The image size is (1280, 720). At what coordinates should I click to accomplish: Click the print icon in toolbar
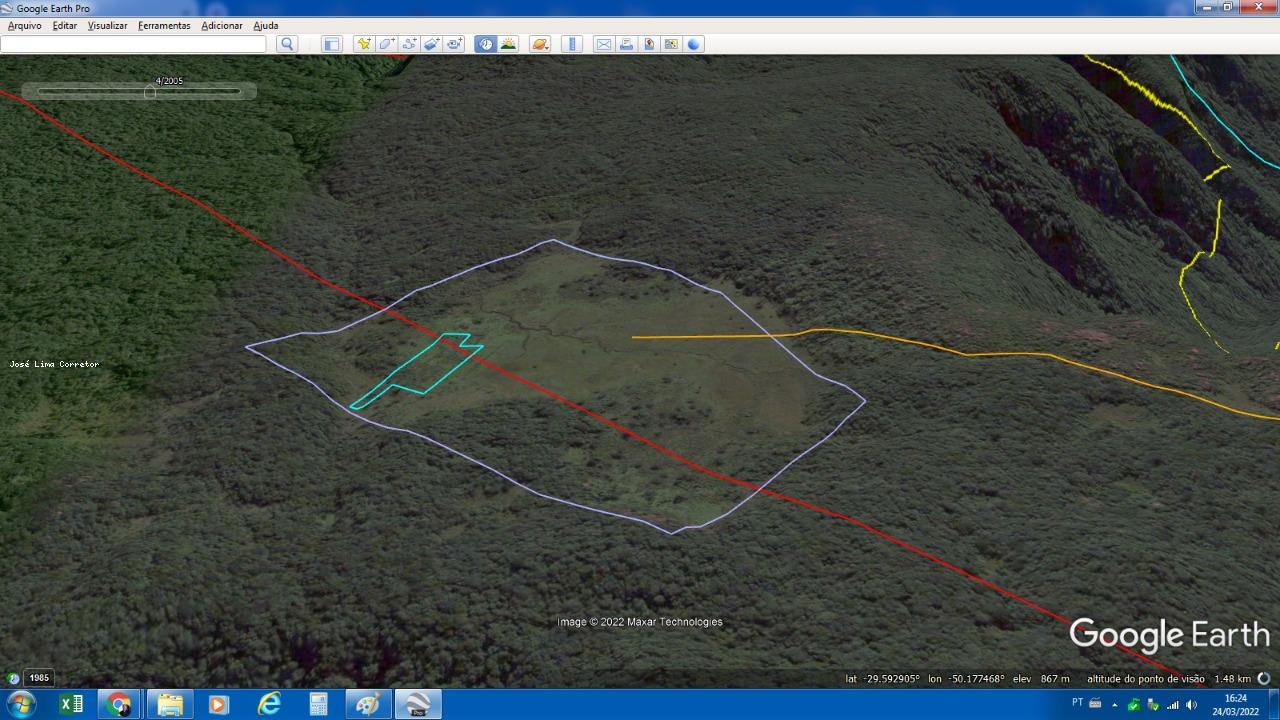point(626,44)
